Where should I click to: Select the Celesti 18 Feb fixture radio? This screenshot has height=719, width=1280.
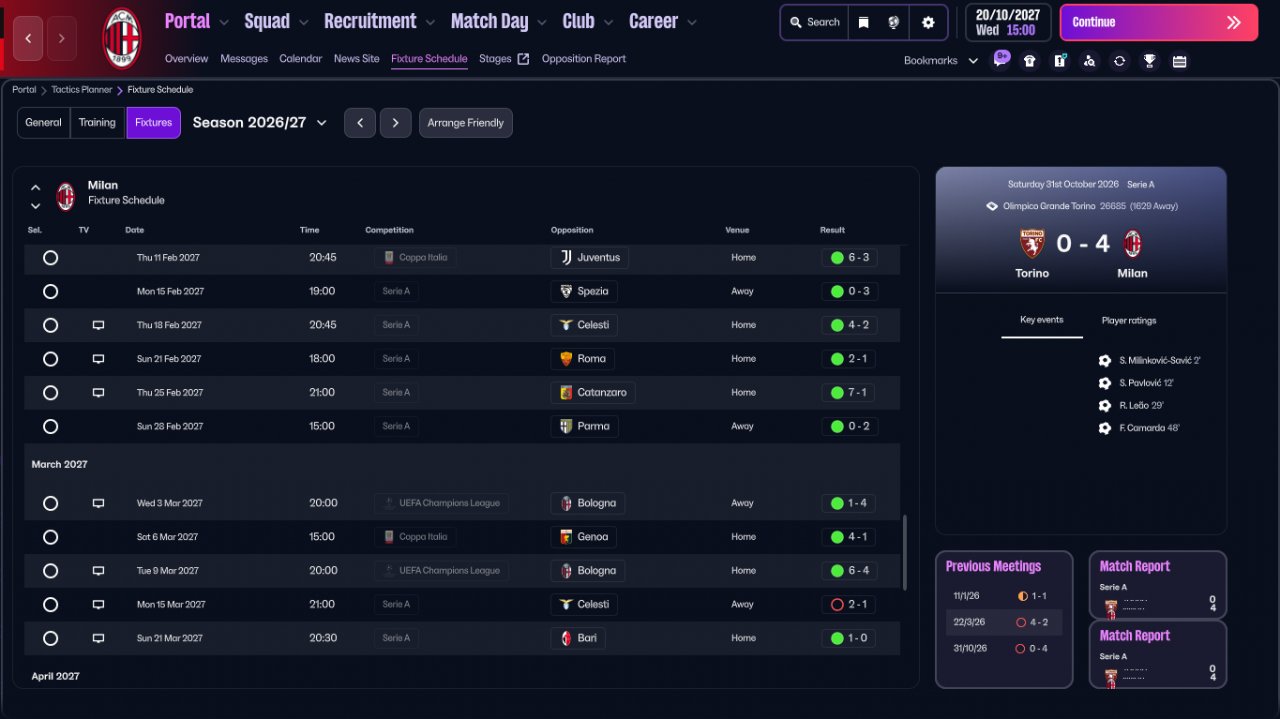[x=50, y=326]
